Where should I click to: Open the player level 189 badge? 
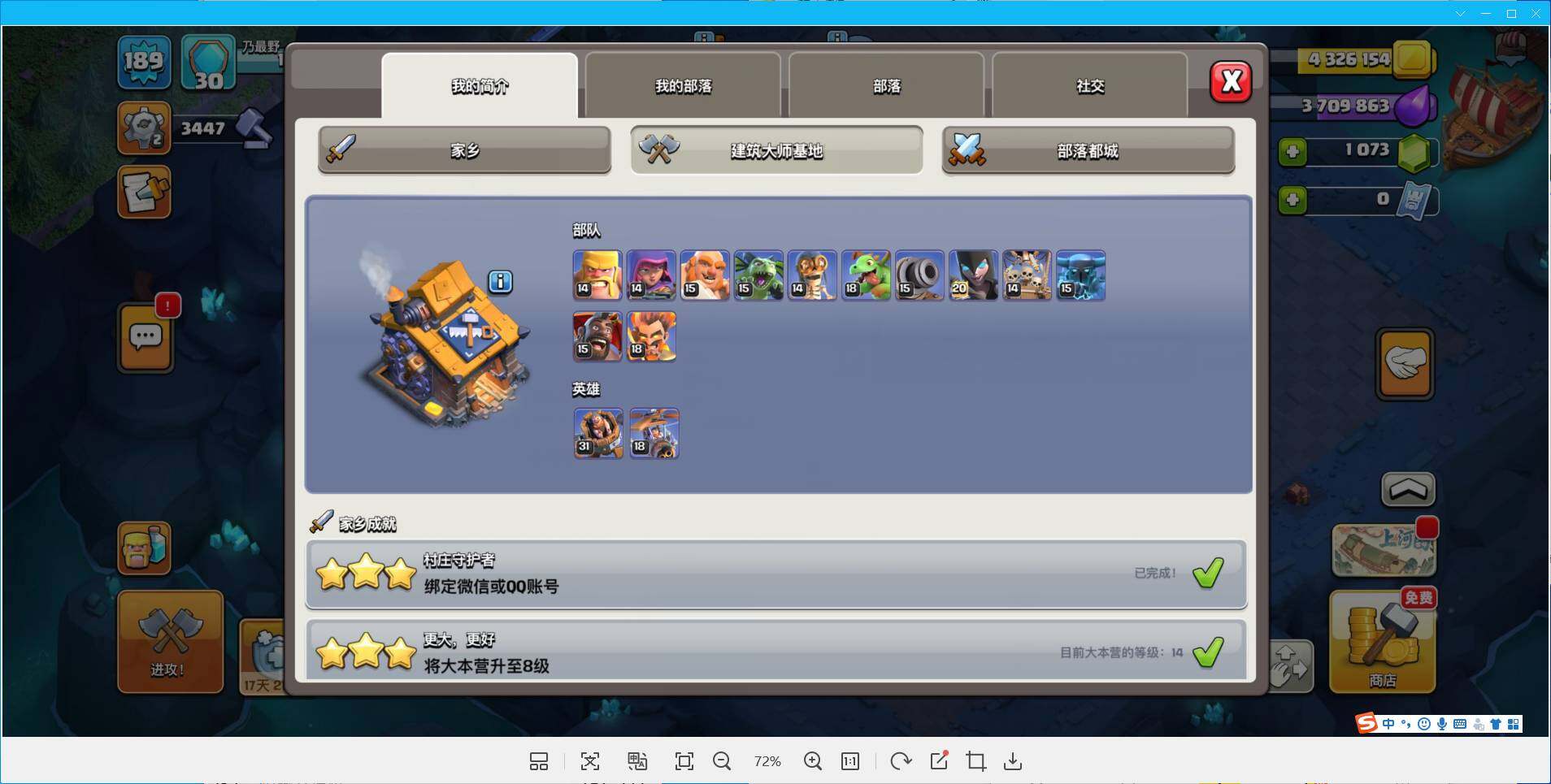click(x=144, y=62)
